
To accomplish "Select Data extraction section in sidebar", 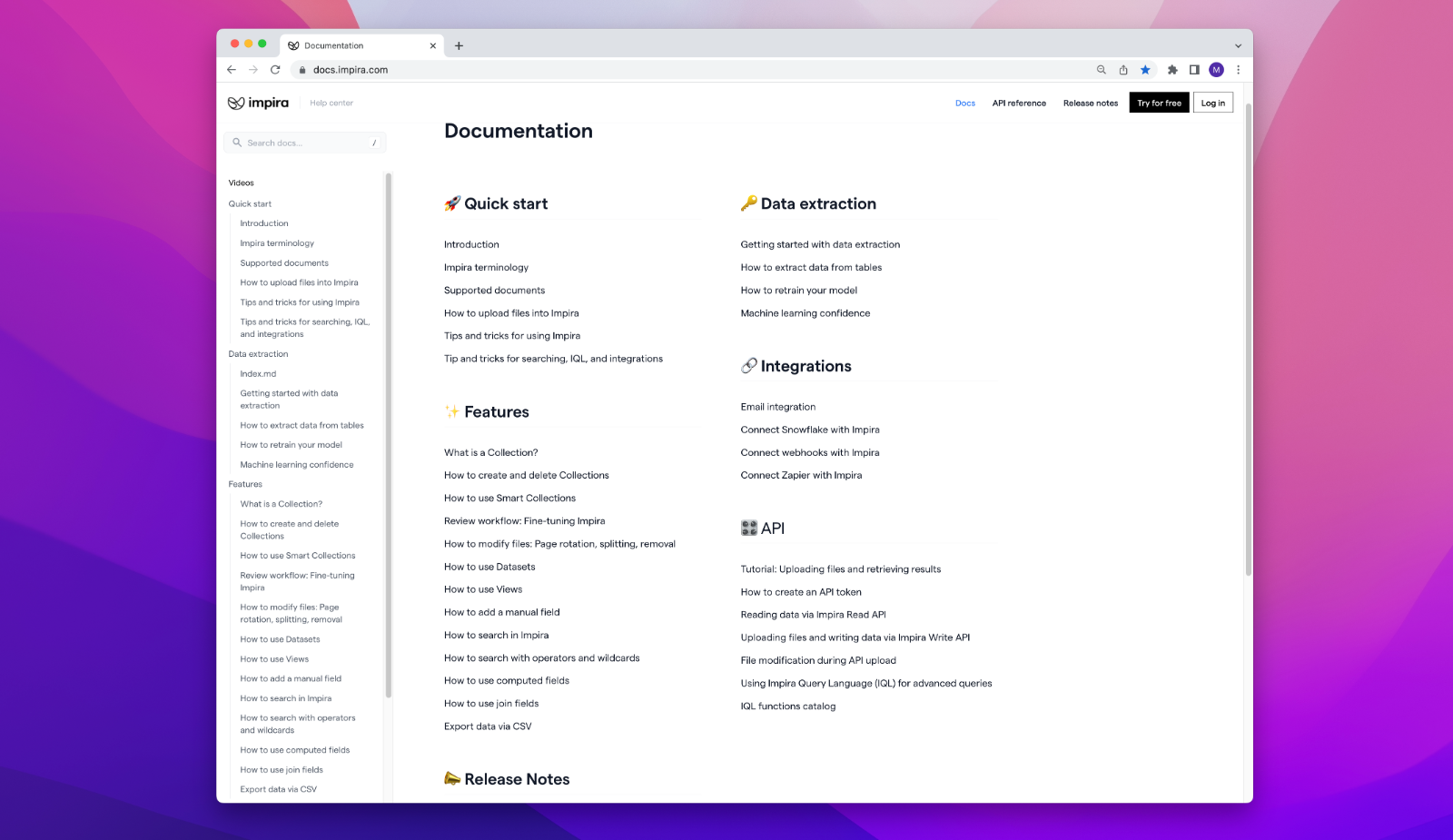I will coord(258,354).
